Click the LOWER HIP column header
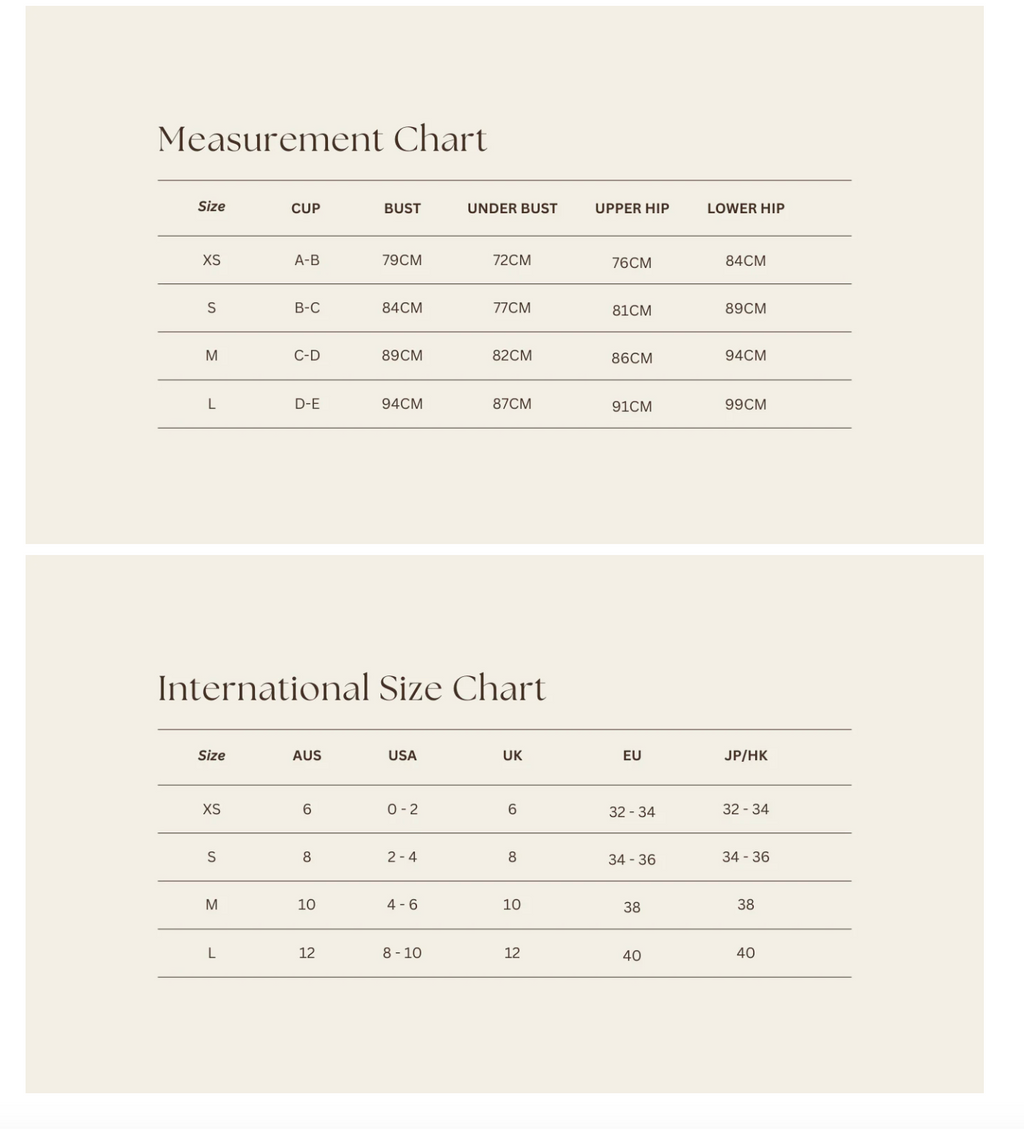Screen dimensions: 1024x1129 [x=746, y=208]
